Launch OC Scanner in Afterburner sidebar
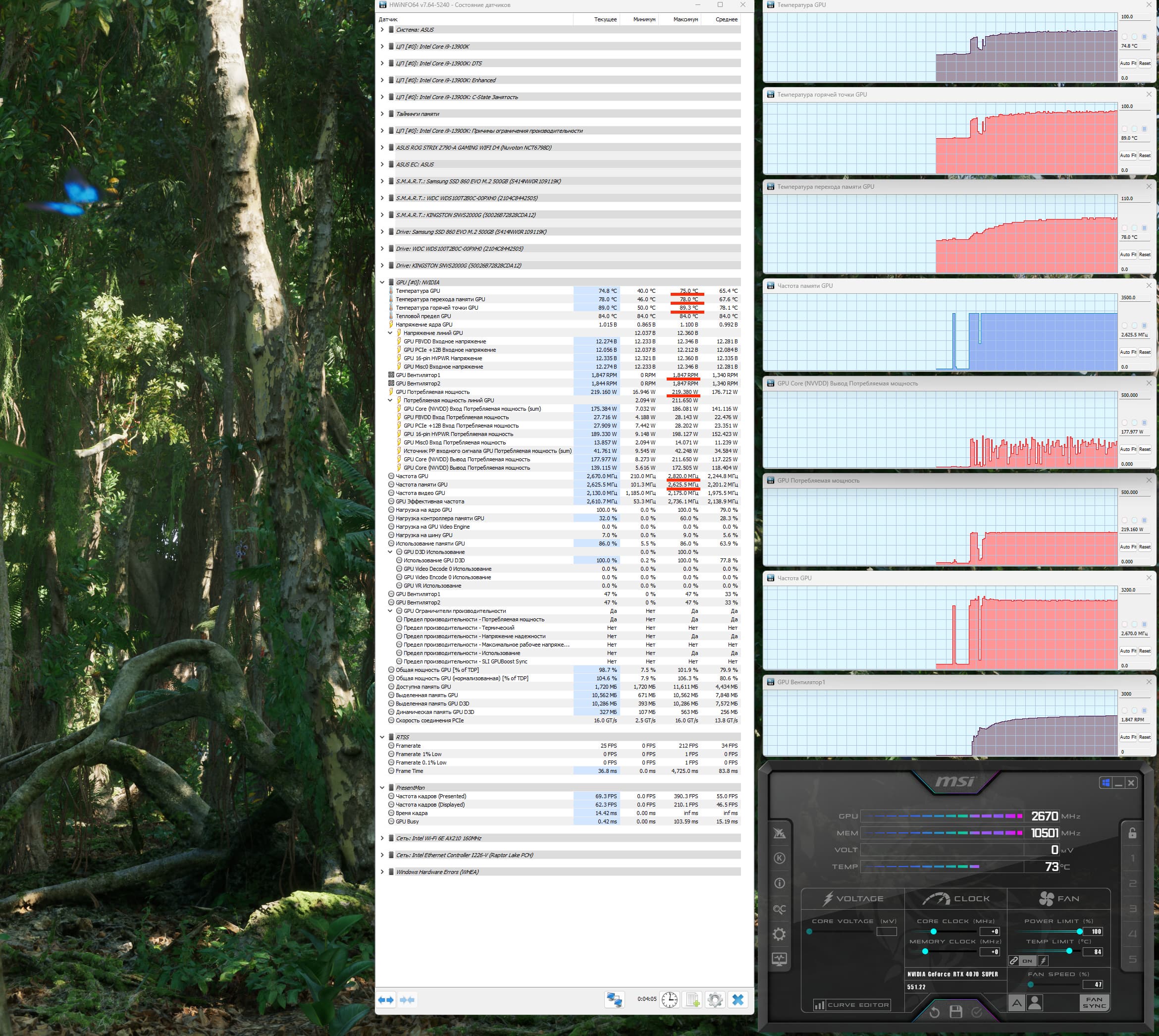Image resolution: width=1159 pixels, height=1036 pixels. click(779, 909)
